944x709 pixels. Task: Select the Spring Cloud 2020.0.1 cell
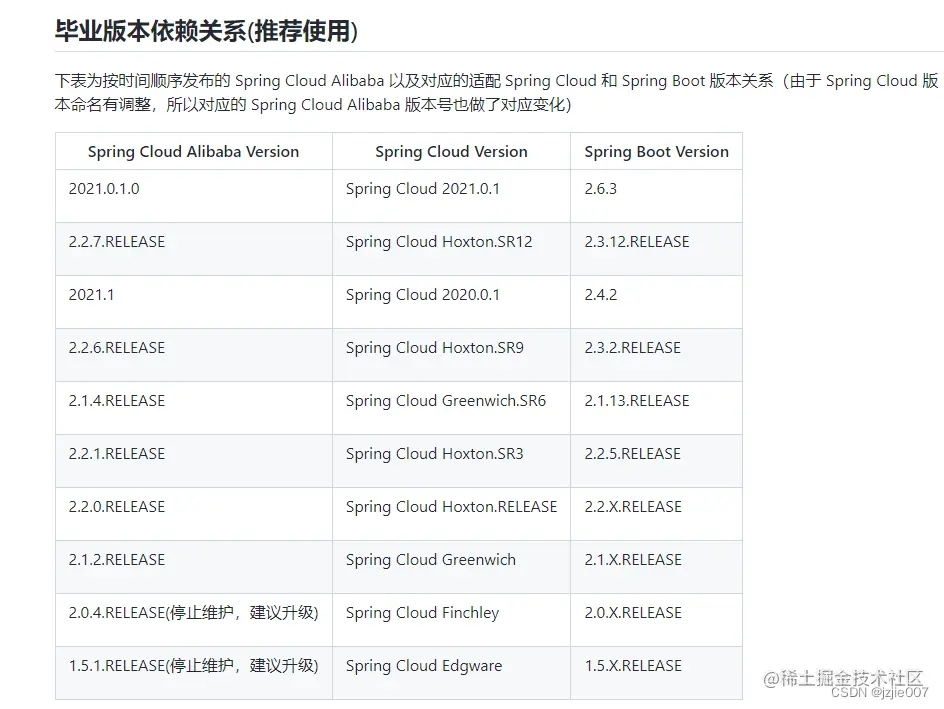point(452,302)
